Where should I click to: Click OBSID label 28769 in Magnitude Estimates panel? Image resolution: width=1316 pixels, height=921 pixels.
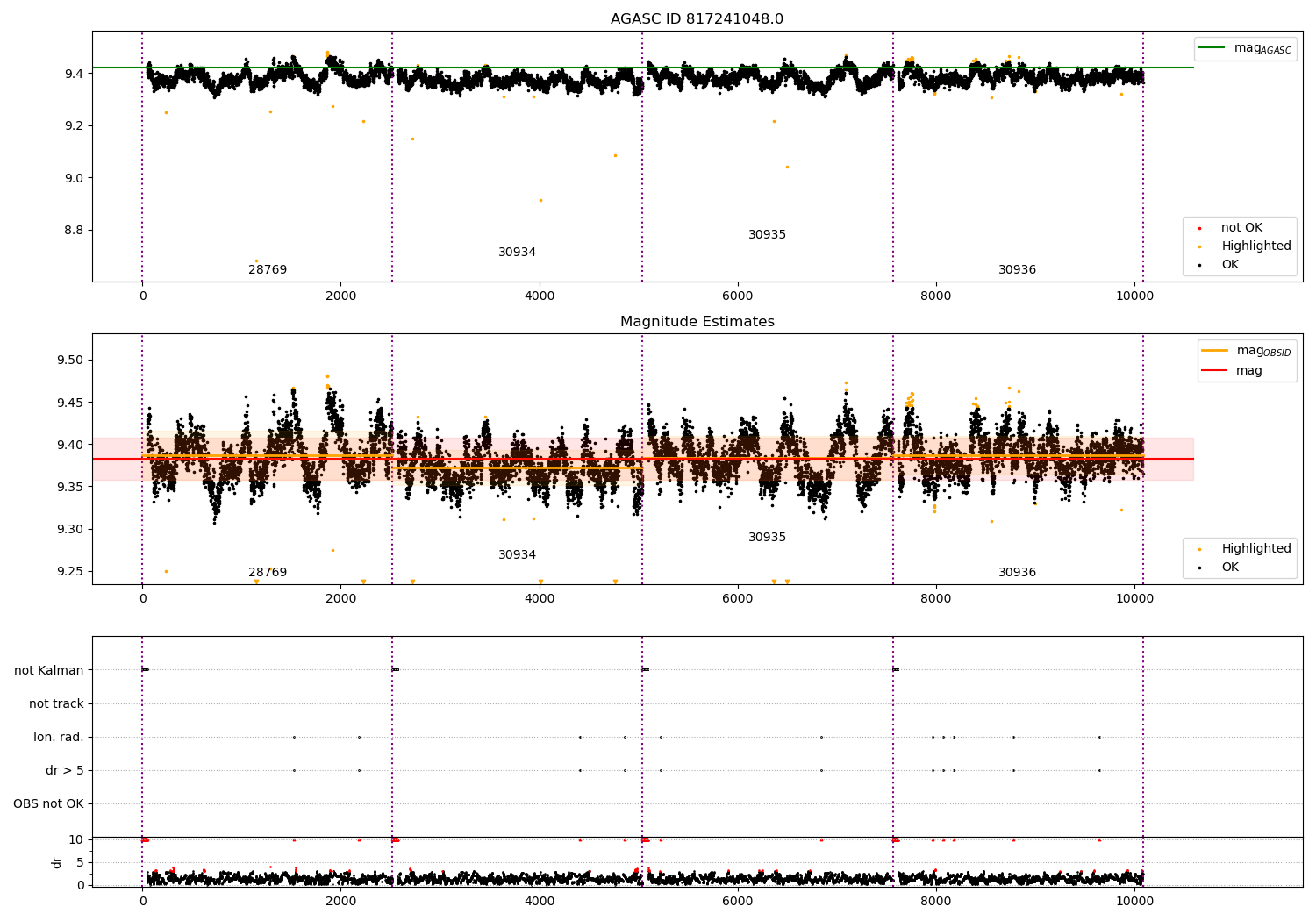click(x=268, y=573)
